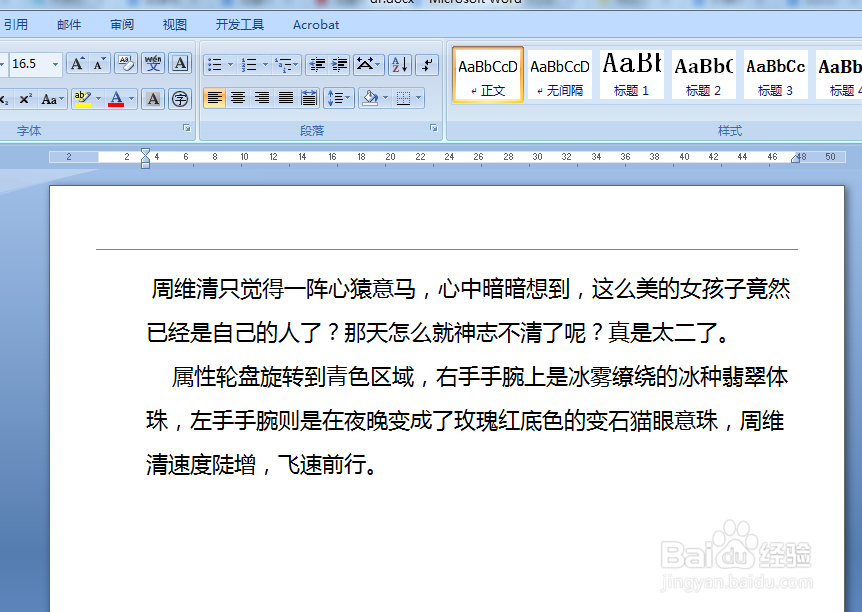Click the Sort A-Z icon
This screenshot has width=862, height=612.
(400, 65)
